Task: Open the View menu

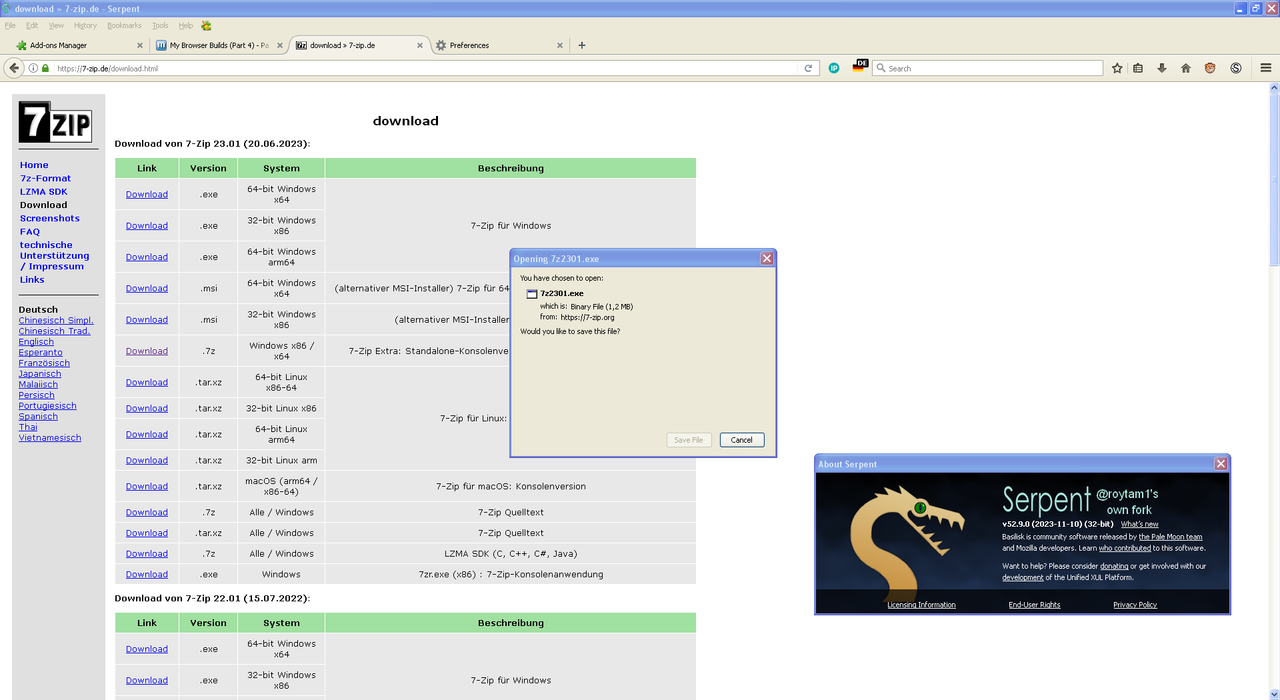Action: click(56, 25)
